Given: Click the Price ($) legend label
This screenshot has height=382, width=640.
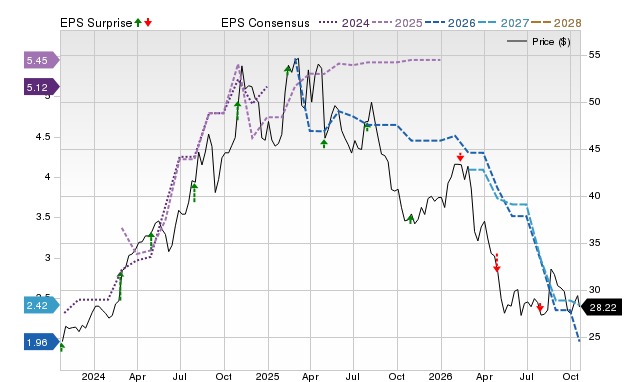Looking at the screenshot, I should (x=551, y=42).
